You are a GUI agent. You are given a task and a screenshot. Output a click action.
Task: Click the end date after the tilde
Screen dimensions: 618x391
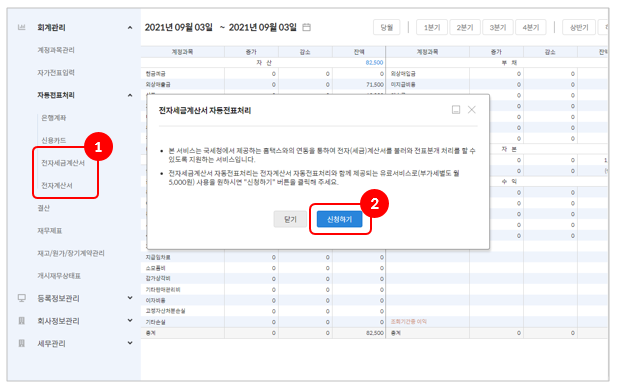coord(262,27)
